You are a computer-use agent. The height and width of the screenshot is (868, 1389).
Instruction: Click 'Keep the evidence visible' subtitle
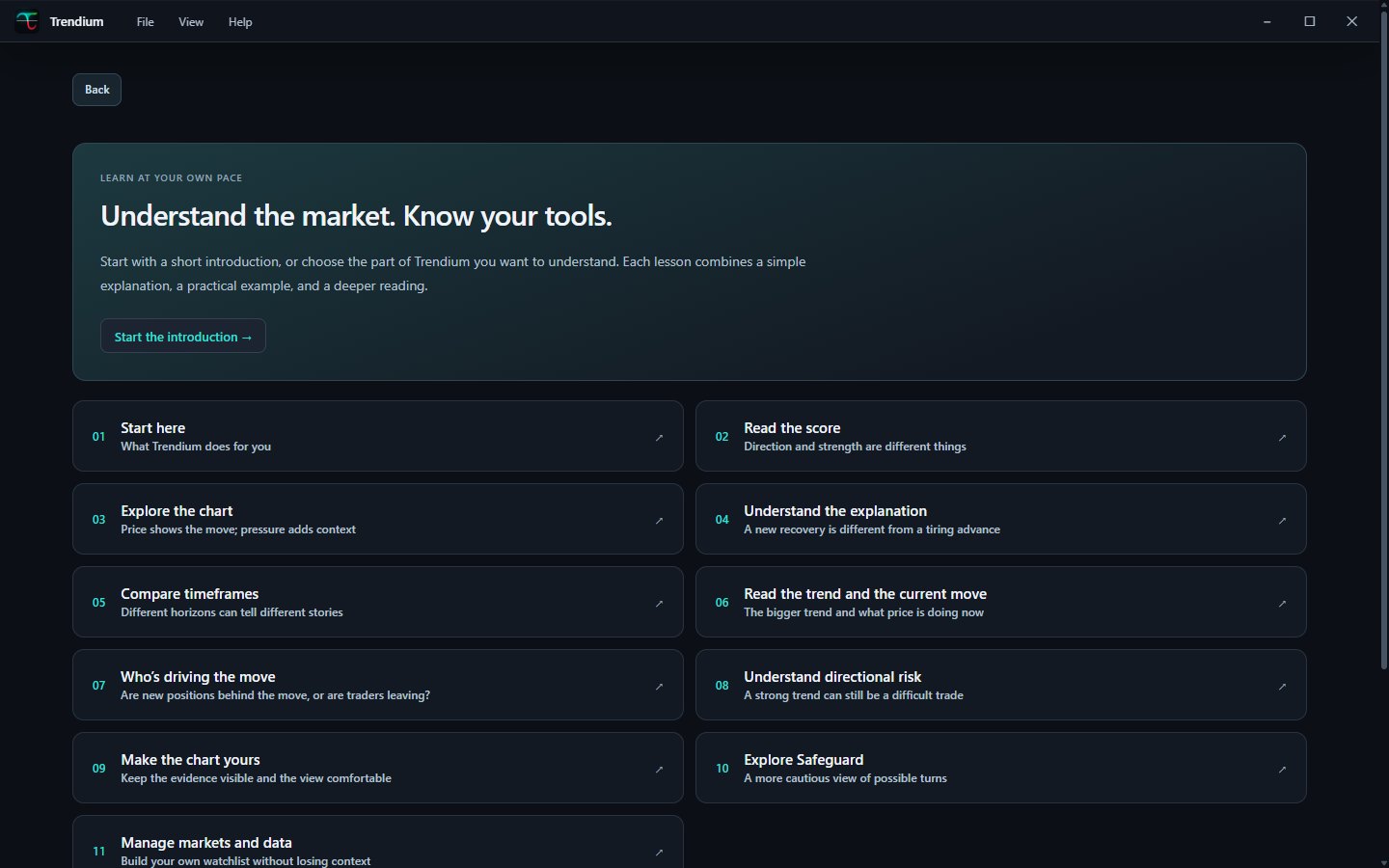tap(256, 778)
